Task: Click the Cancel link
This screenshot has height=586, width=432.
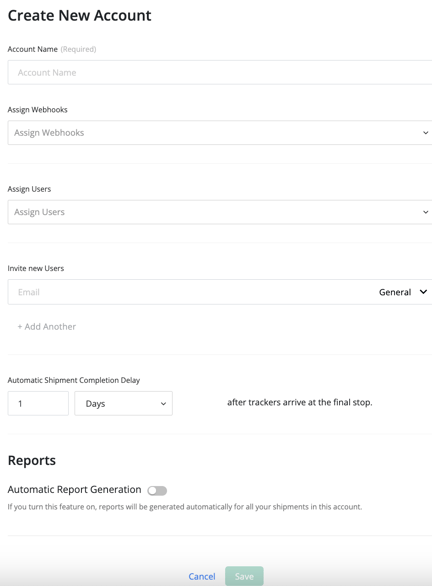Action: point(202,576)
